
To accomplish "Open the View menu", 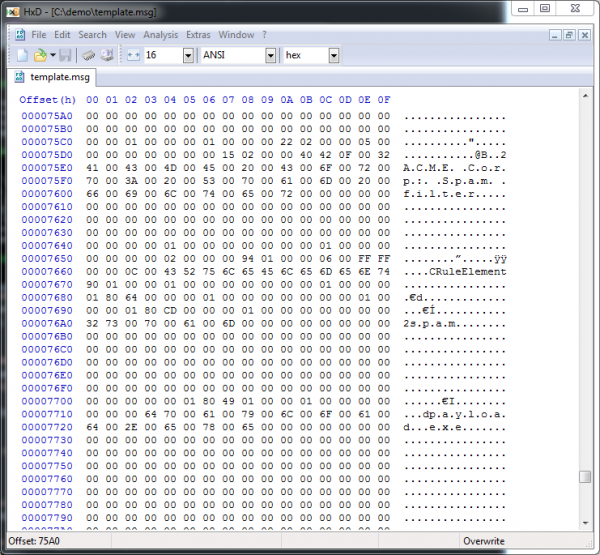I will pos(125,35).
